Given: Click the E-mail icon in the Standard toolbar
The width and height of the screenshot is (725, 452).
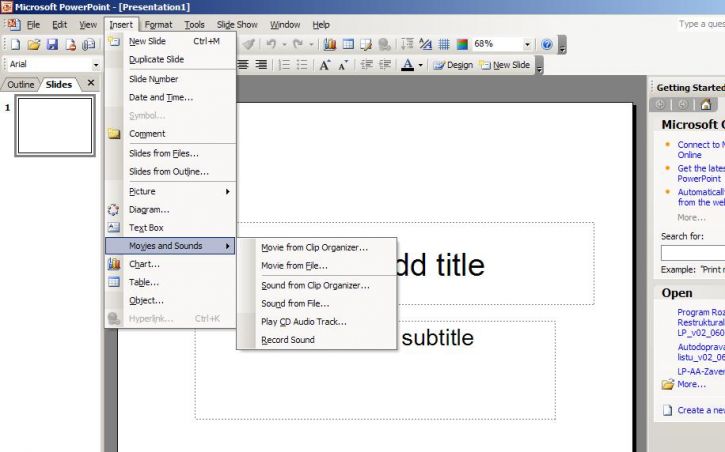Looking at the screenshot, I should pyautogui.click(x=88, y=44).
